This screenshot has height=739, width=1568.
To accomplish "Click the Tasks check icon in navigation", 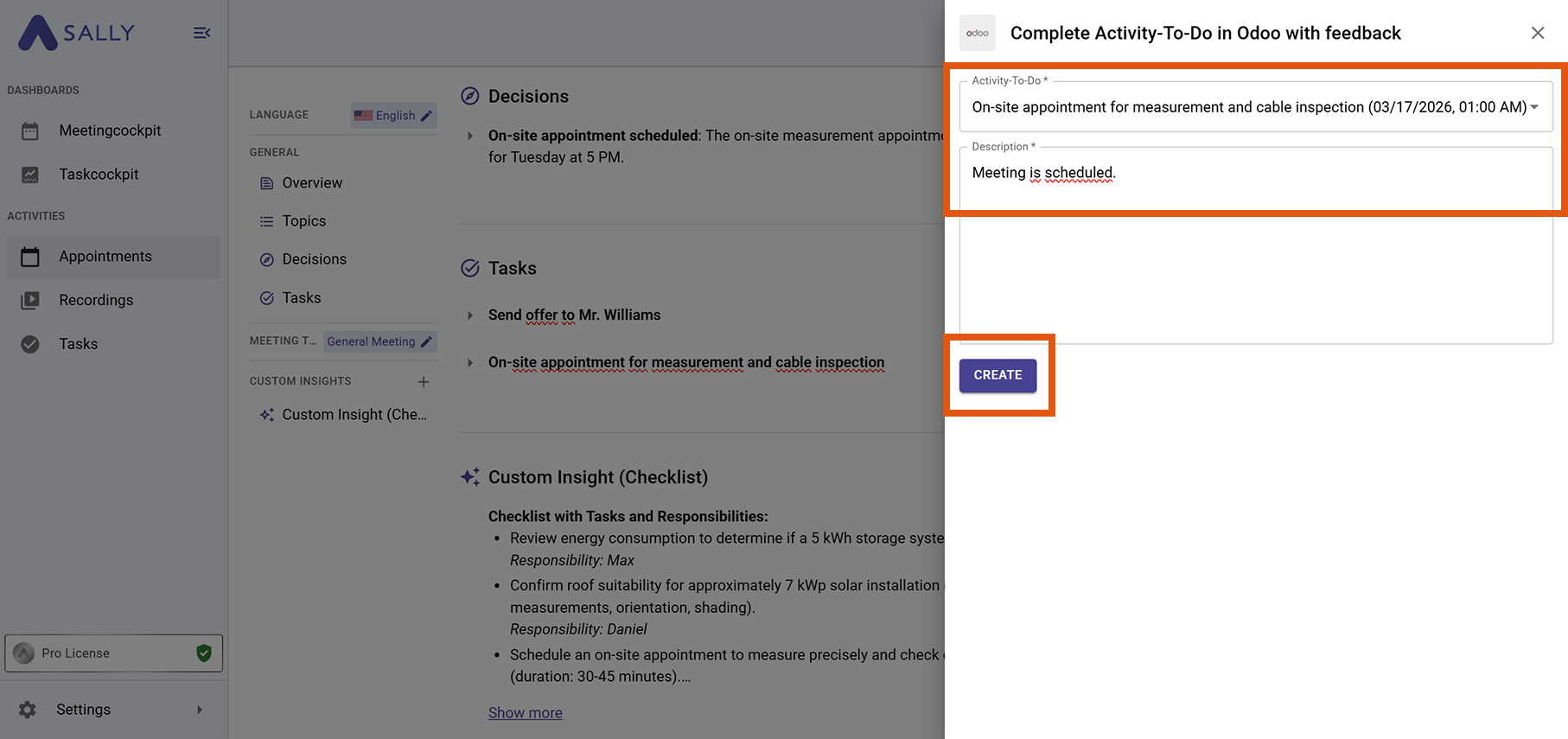I will pos(267,298).
